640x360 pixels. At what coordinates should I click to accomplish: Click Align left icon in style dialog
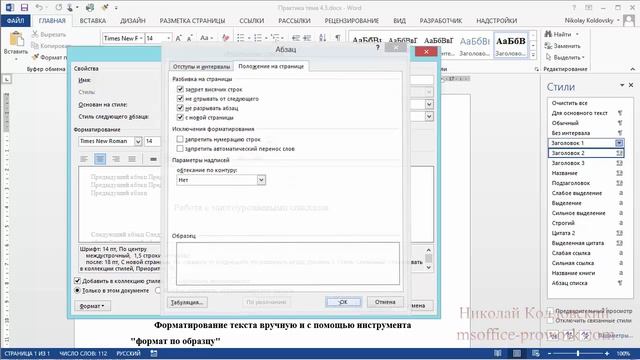point(84,159)
